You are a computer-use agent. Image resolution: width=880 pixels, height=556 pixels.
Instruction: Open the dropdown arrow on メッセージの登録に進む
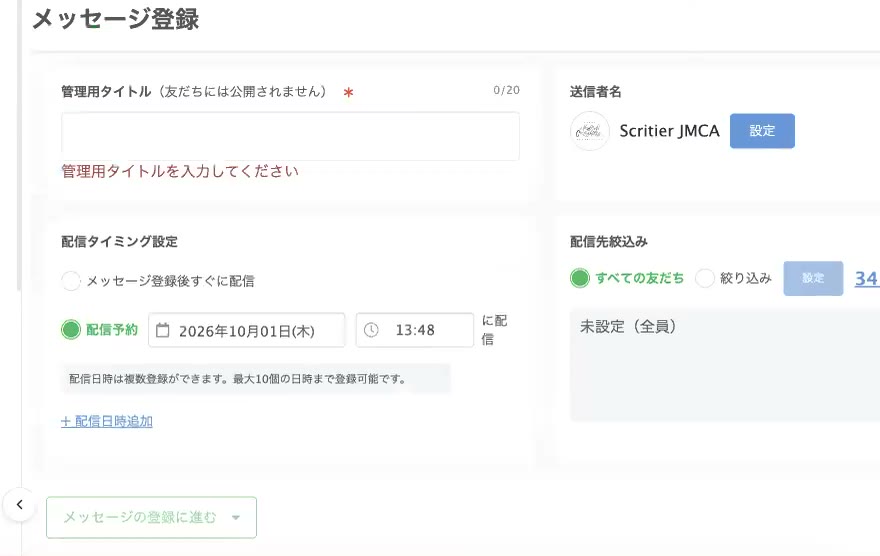coord(236,517)
